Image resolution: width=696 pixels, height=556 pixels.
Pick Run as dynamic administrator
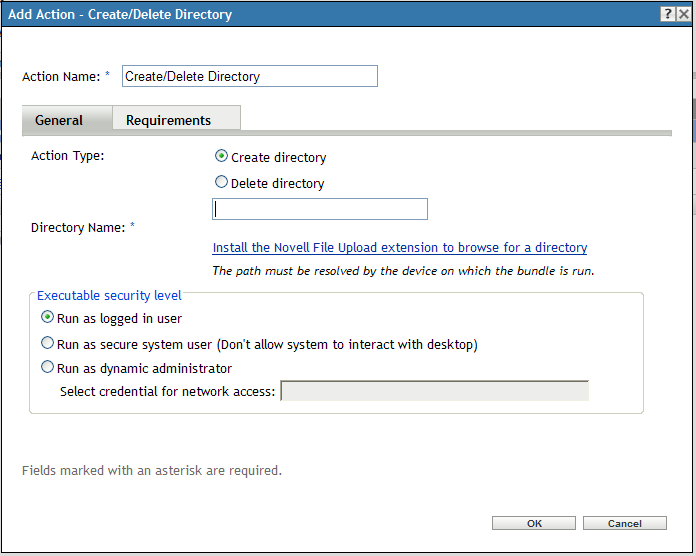[x=47, y=367]
